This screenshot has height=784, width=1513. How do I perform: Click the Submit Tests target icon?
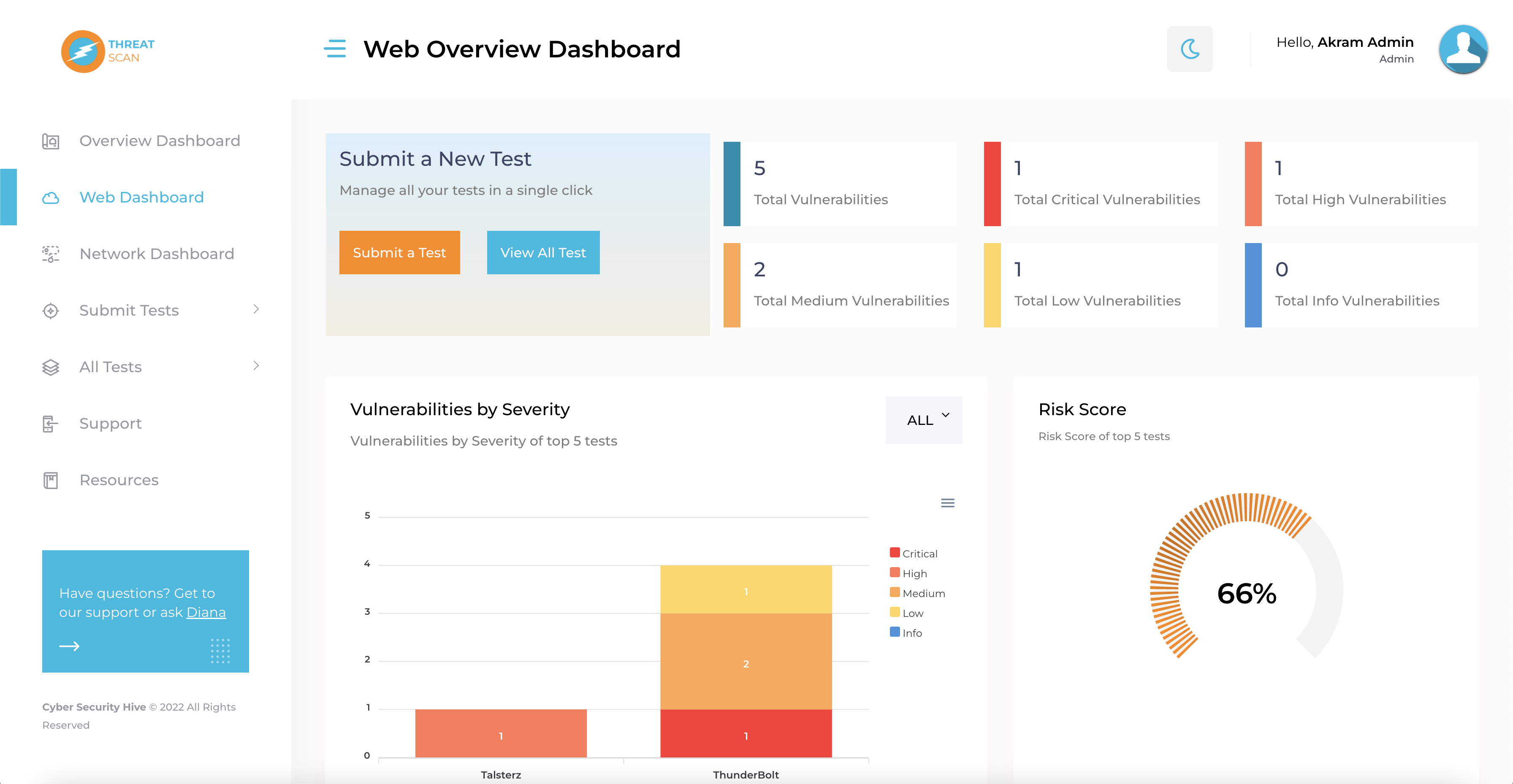(51, 310)
